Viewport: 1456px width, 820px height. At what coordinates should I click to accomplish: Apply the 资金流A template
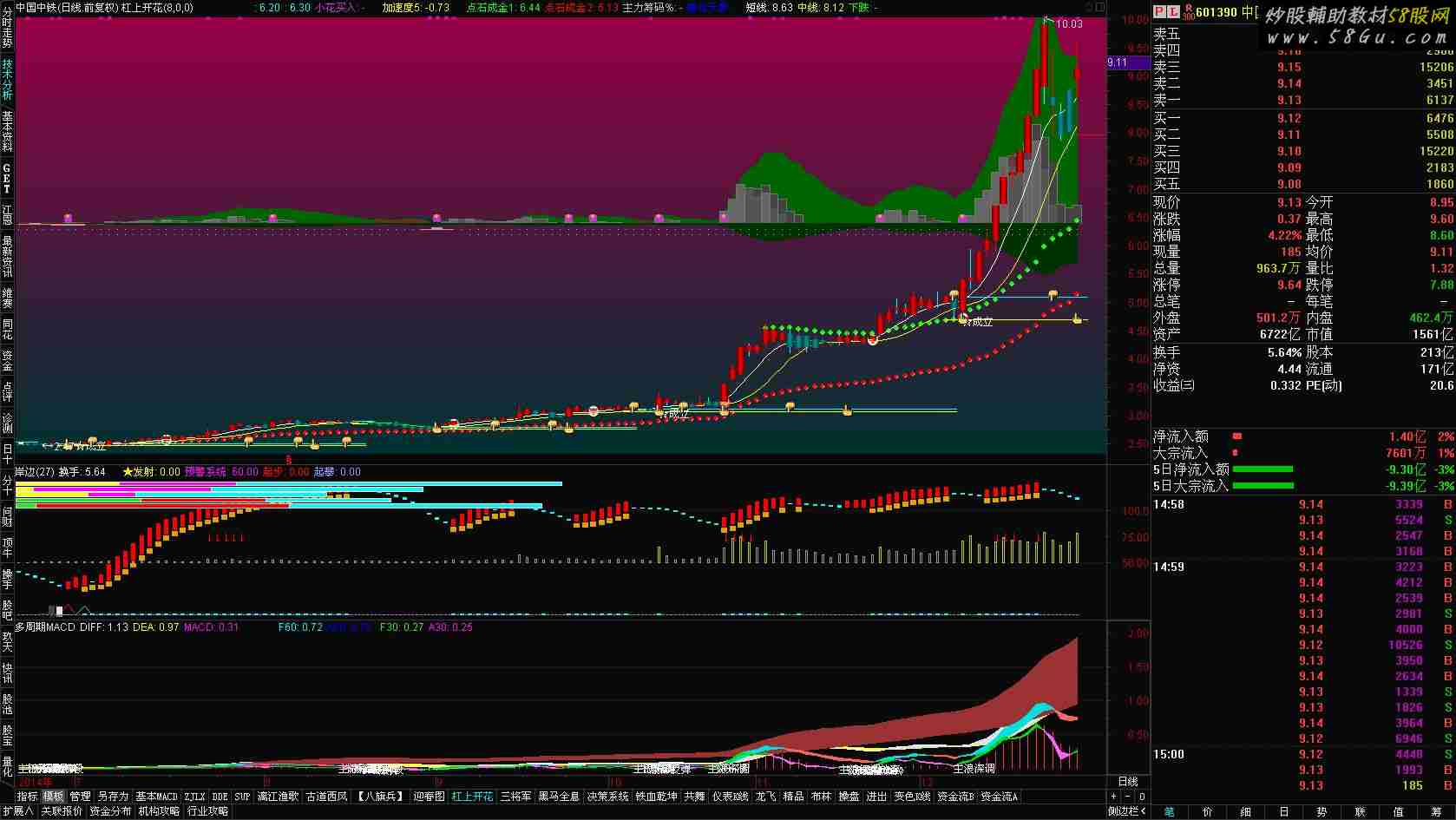point(999,796)
